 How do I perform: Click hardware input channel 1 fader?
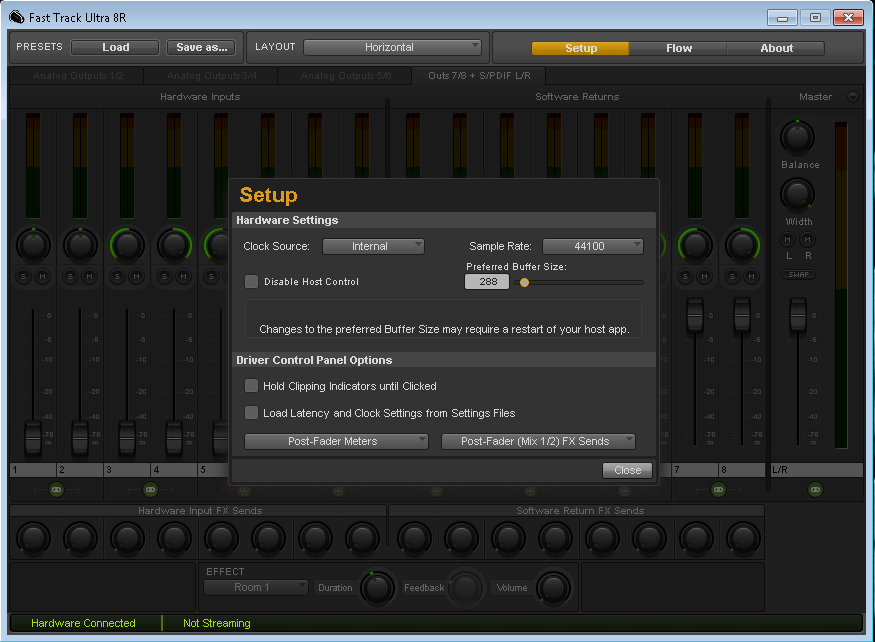click(x=33, y=439)
